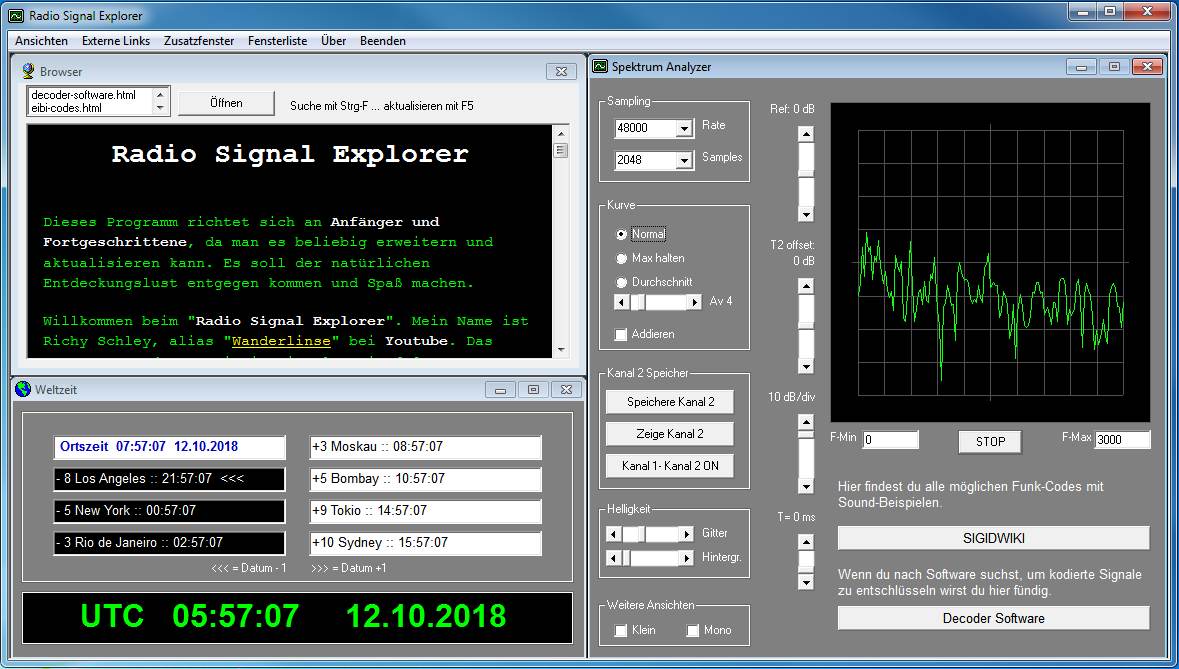Click the Weltzeit window globe icon
The width and height of the screenshot is (1179, 669).
tap(23, 389)
